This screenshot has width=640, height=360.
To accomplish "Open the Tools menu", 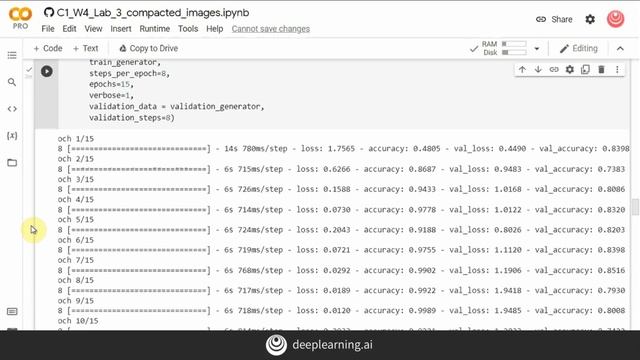I will point(188,29).
